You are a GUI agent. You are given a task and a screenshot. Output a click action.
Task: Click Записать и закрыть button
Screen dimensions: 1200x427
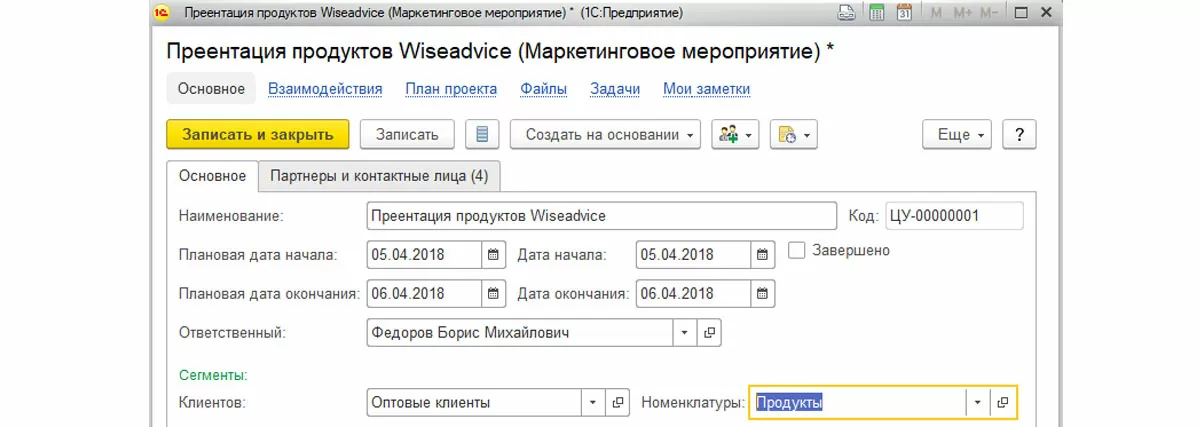click(x=257, y=135)
